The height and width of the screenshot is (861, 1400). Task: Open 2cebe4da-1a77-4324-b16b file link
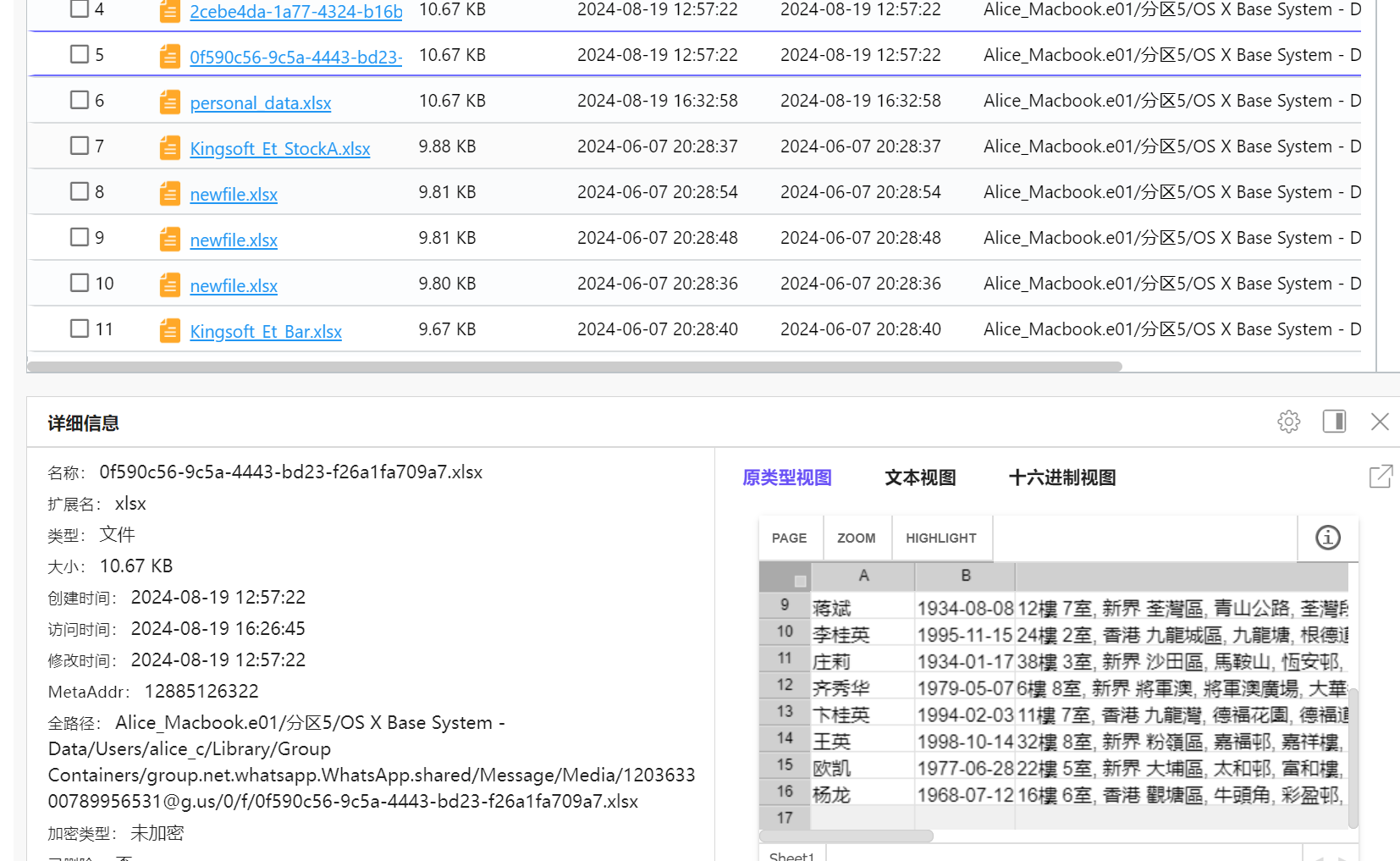pos(296,12)
